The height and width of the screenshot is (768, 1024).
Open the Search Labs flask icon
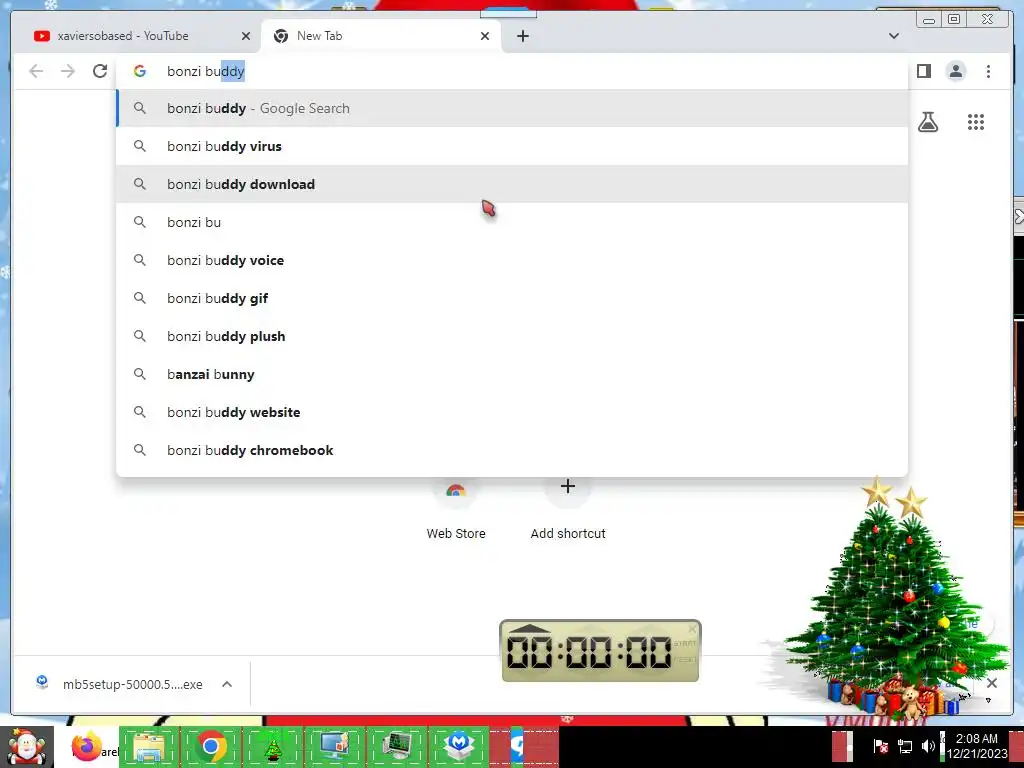point(928,122)
